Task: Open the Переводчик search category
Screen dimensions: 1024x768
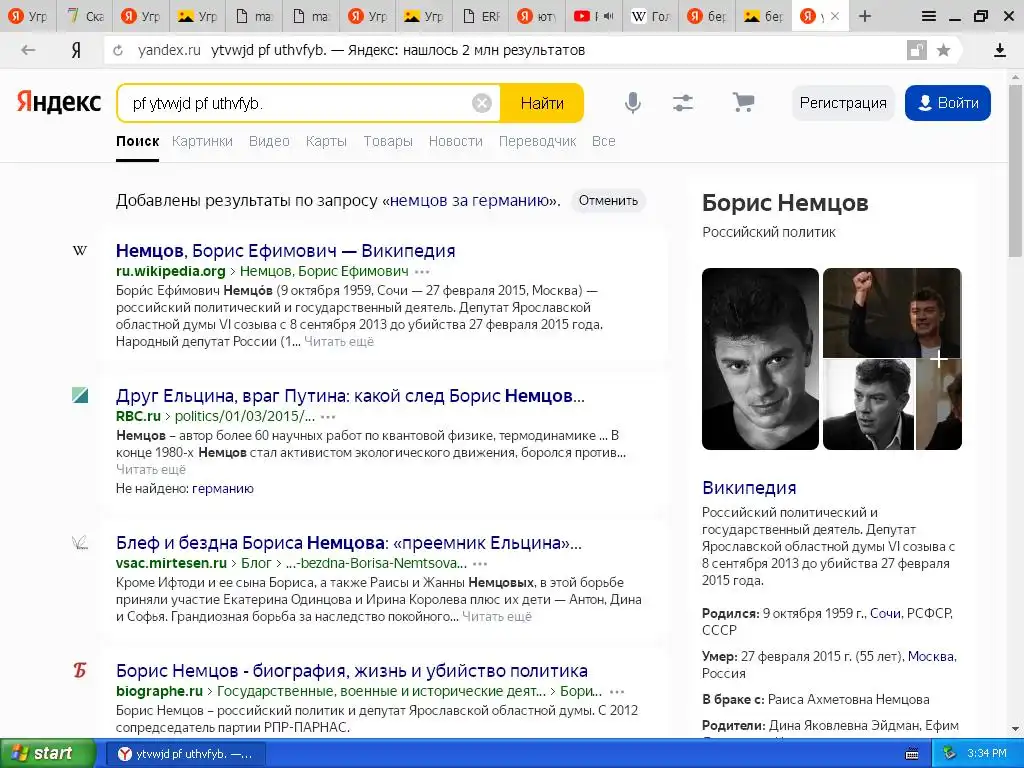Action: coord(537,141)
